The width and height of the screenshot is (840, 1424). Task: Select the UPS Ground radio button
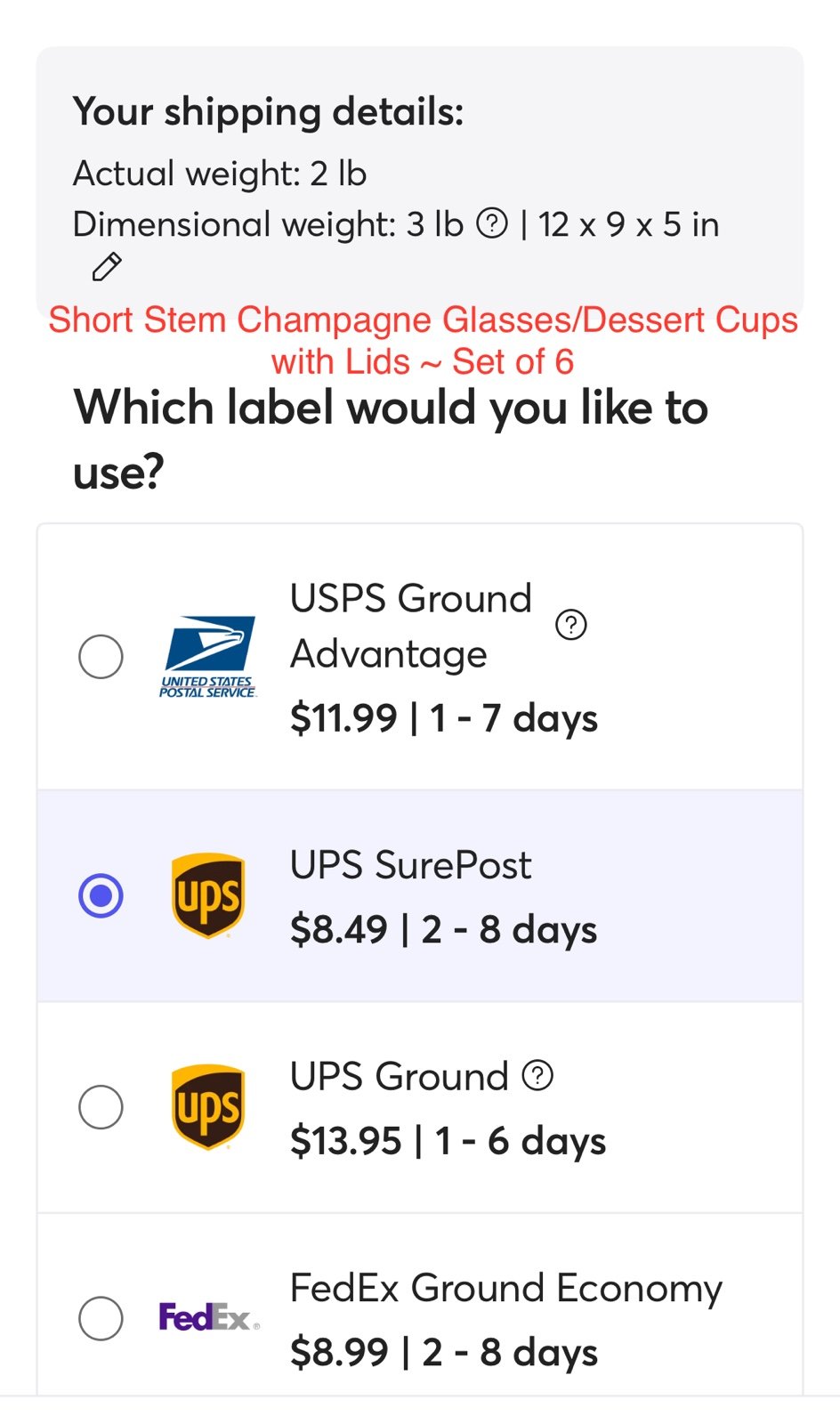click(101, 1107)
